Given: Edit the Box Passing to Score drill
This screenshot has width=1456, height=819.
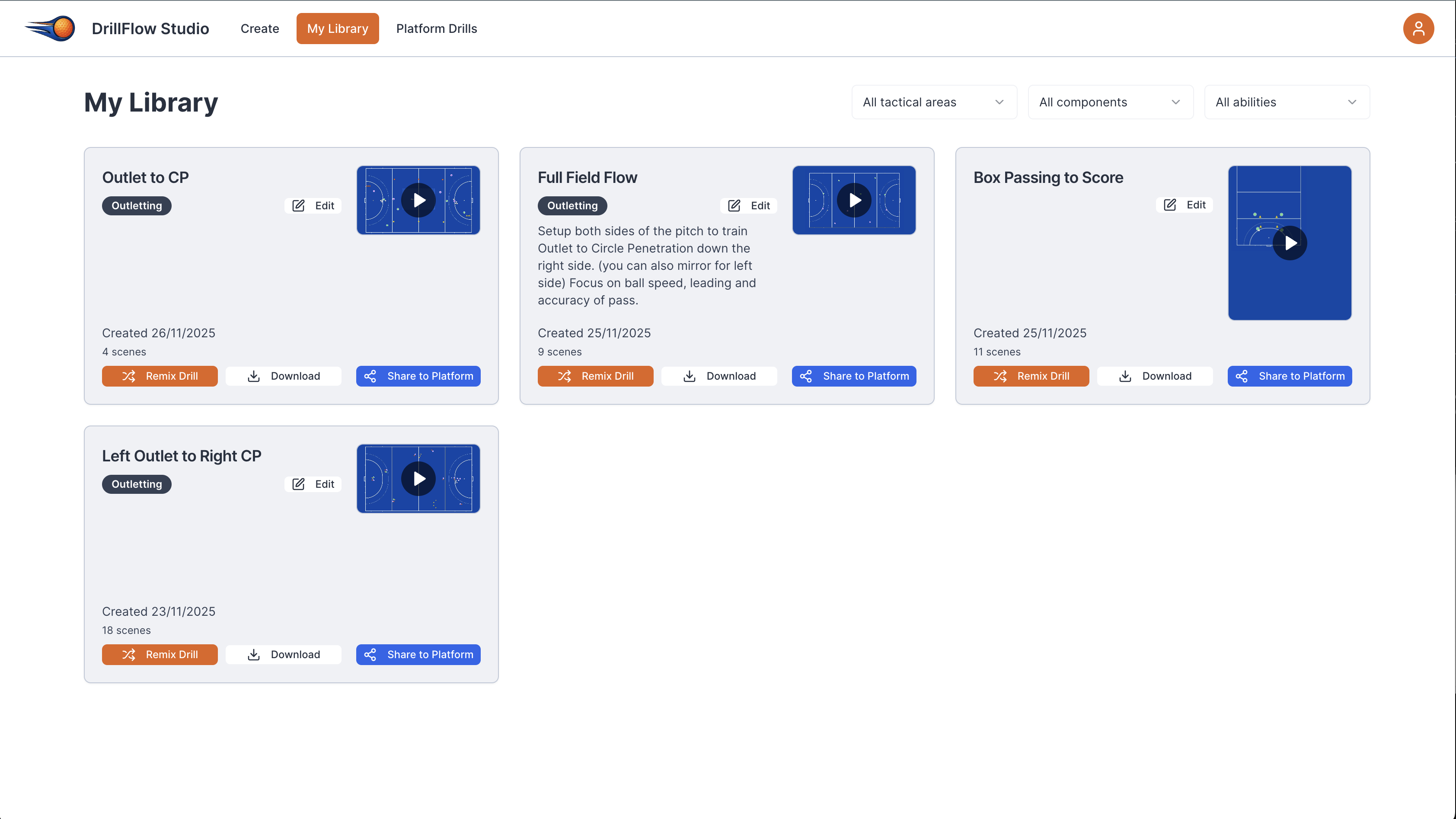Looking at the screenshot, I should click(x=1184, y=205).
